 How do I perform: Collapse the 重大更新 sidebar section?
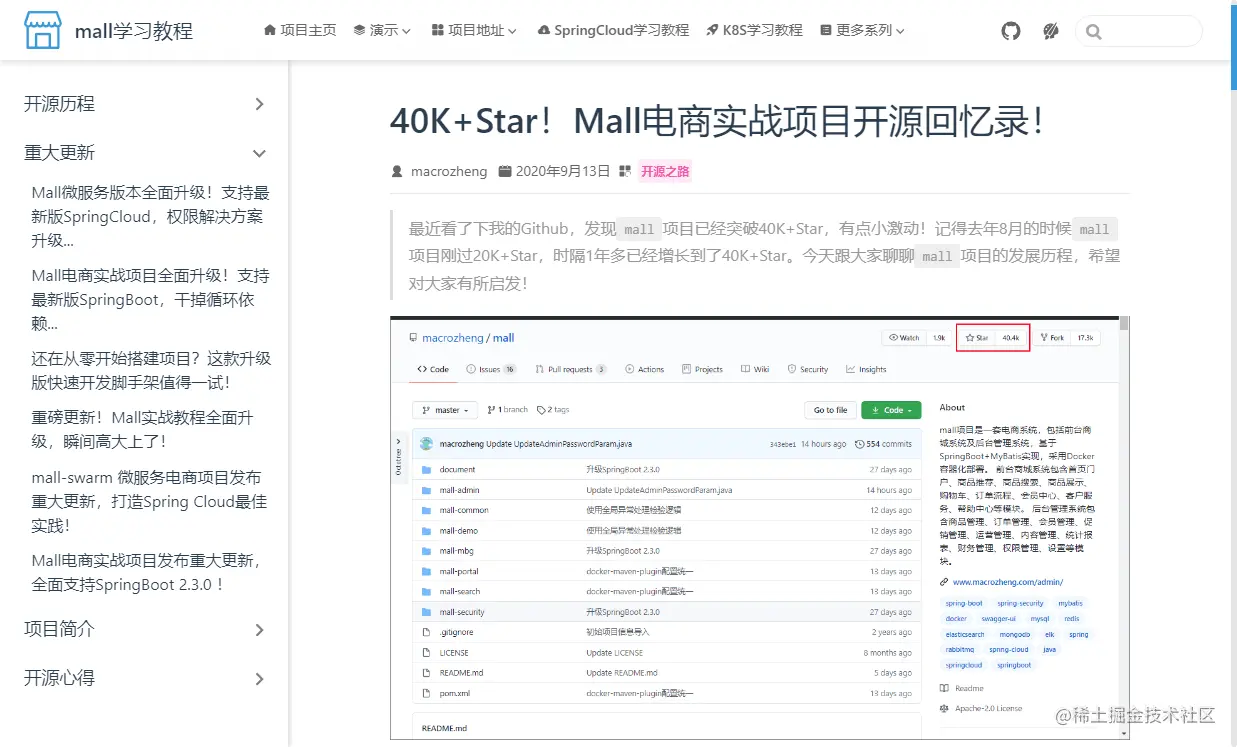point(145,153)
